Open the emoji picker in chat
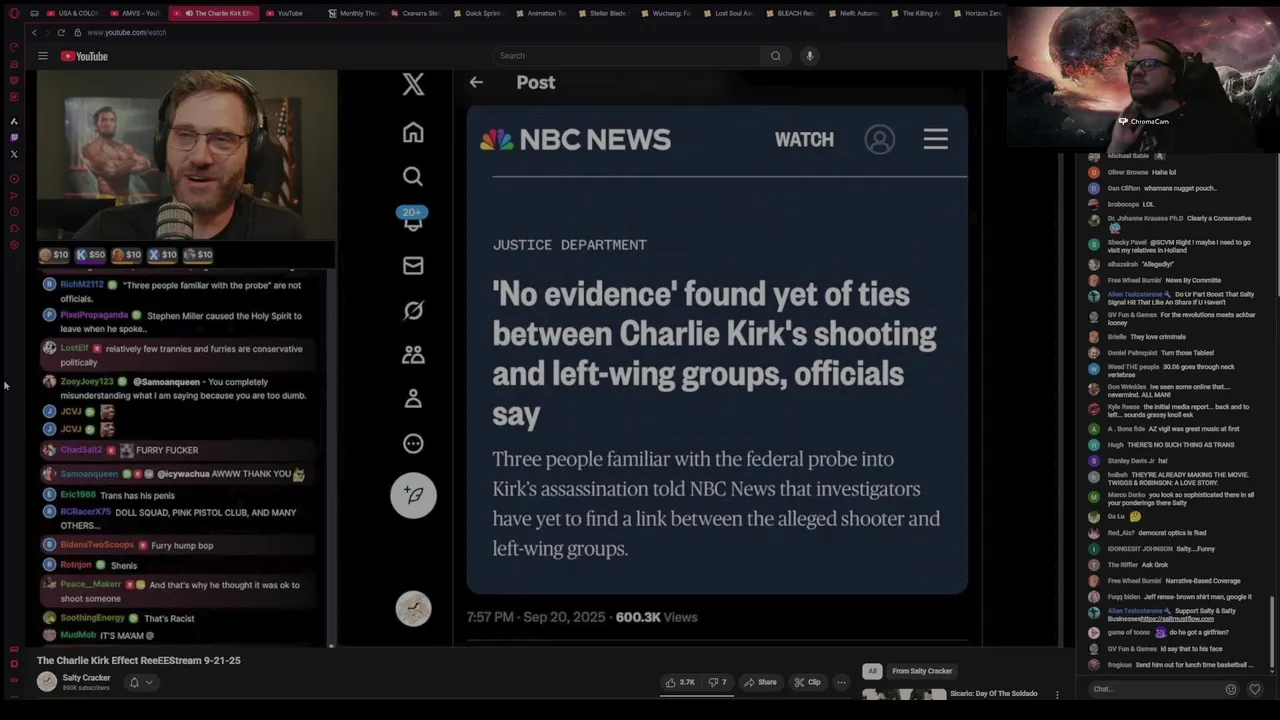This screenshot has height=720, width=1280. (1231, 689)
